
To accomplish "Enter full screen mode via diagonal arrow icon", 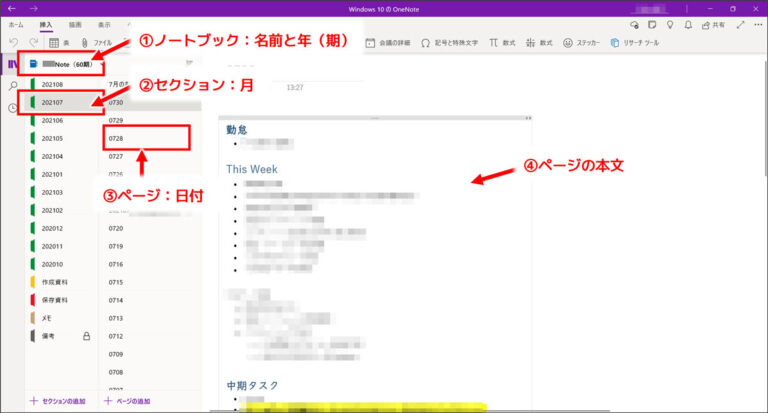I will [x=741, y=24].
